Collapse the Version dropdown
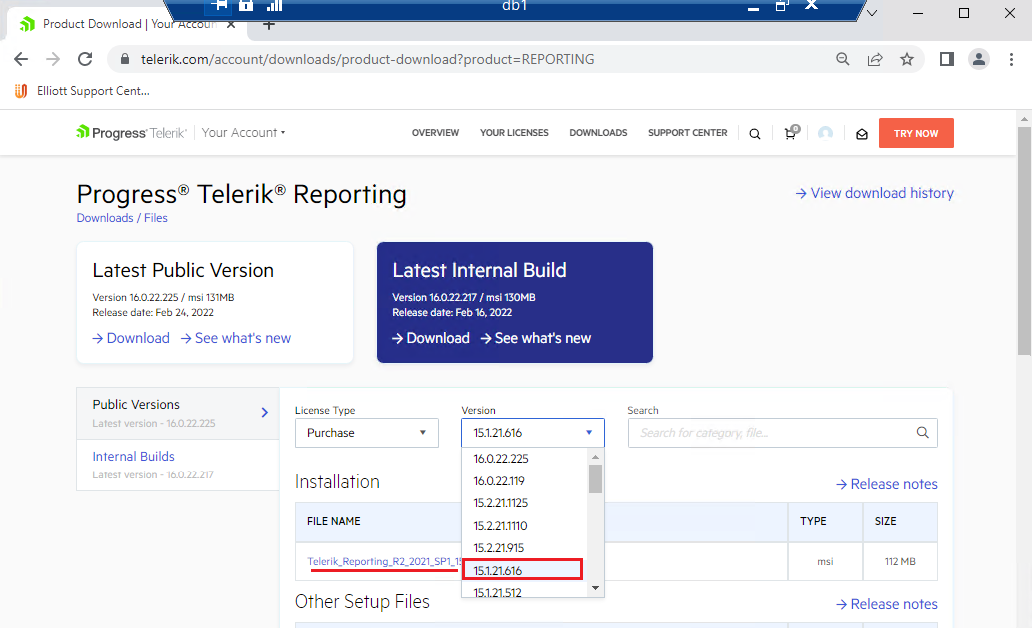Viewport: 1032px width, 628px height. pyautogui.click(x=532, y=433)
